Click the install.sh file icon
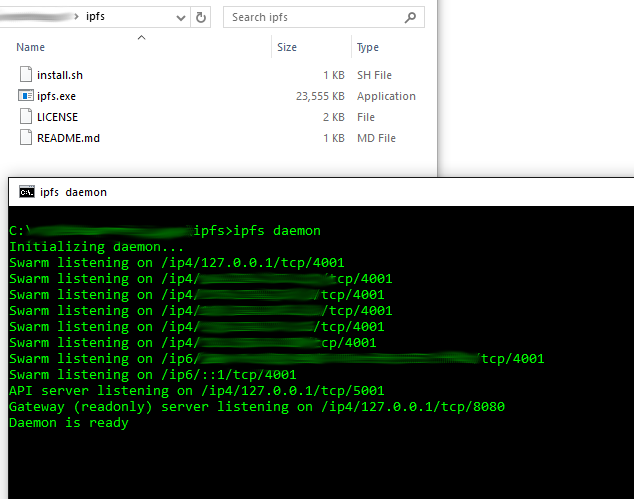This screenshot has height=499, width=634. coord(26,74)
